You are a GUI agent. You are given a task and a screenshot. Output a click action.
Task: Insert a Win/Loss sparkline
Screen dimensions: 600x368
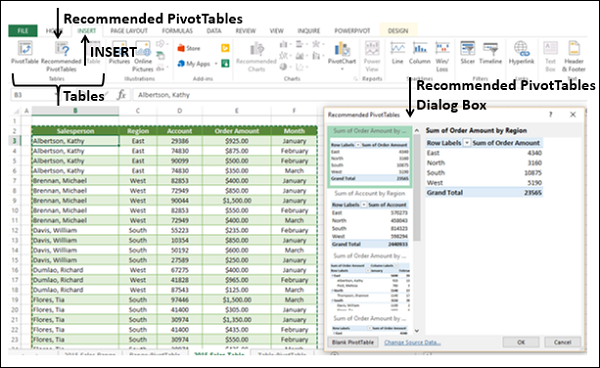tap(442, 56)
